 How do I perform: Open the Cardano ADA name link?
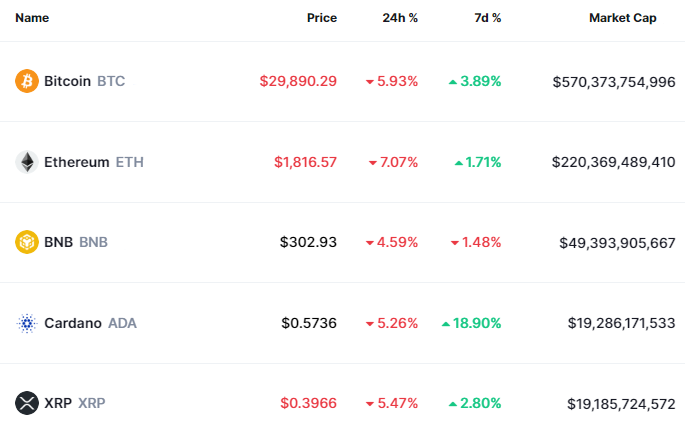coord(90,323)
